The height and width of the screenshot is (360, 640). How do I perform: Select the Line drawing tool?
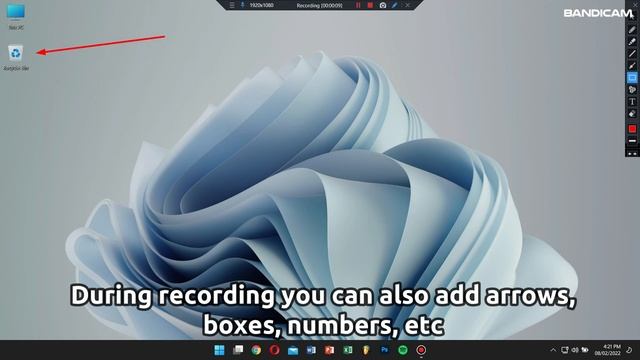632,53
